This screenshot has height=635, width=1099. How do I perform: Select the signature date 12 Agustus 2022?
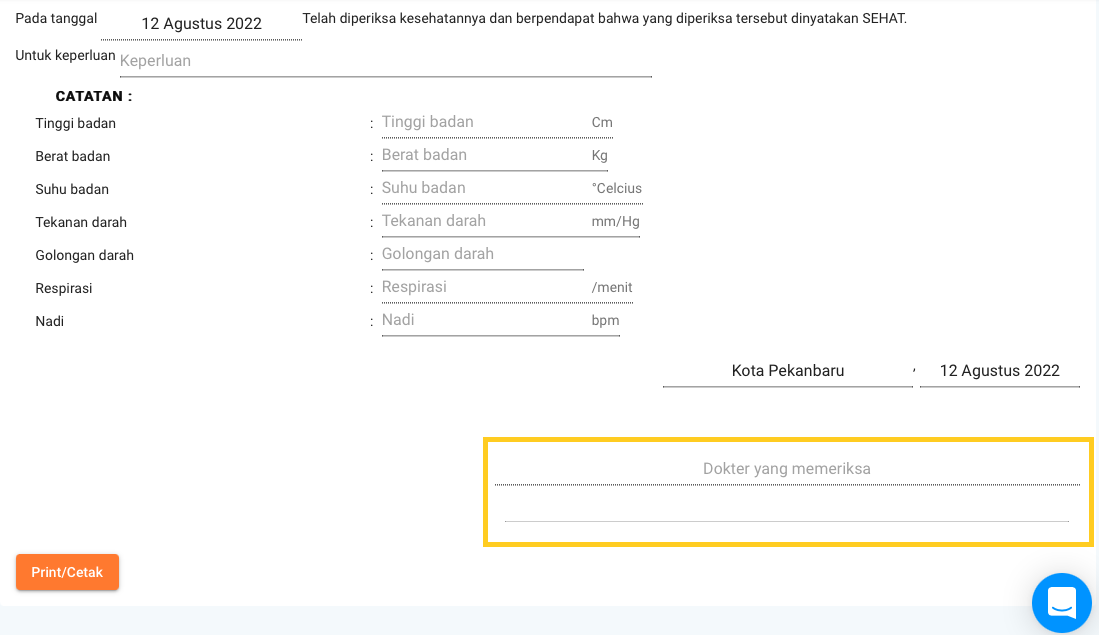pyautogui.click(x=999, y=371)
